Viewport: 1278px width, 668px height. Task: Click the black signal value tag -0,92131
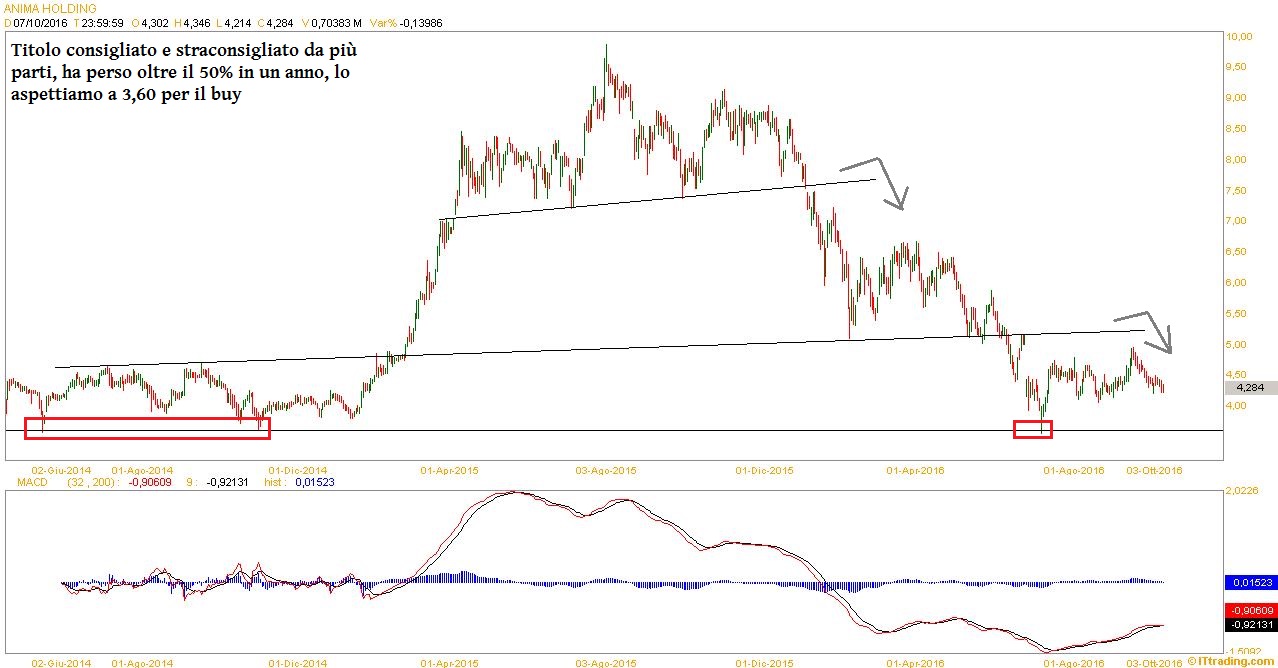(x=1249, y=623)
